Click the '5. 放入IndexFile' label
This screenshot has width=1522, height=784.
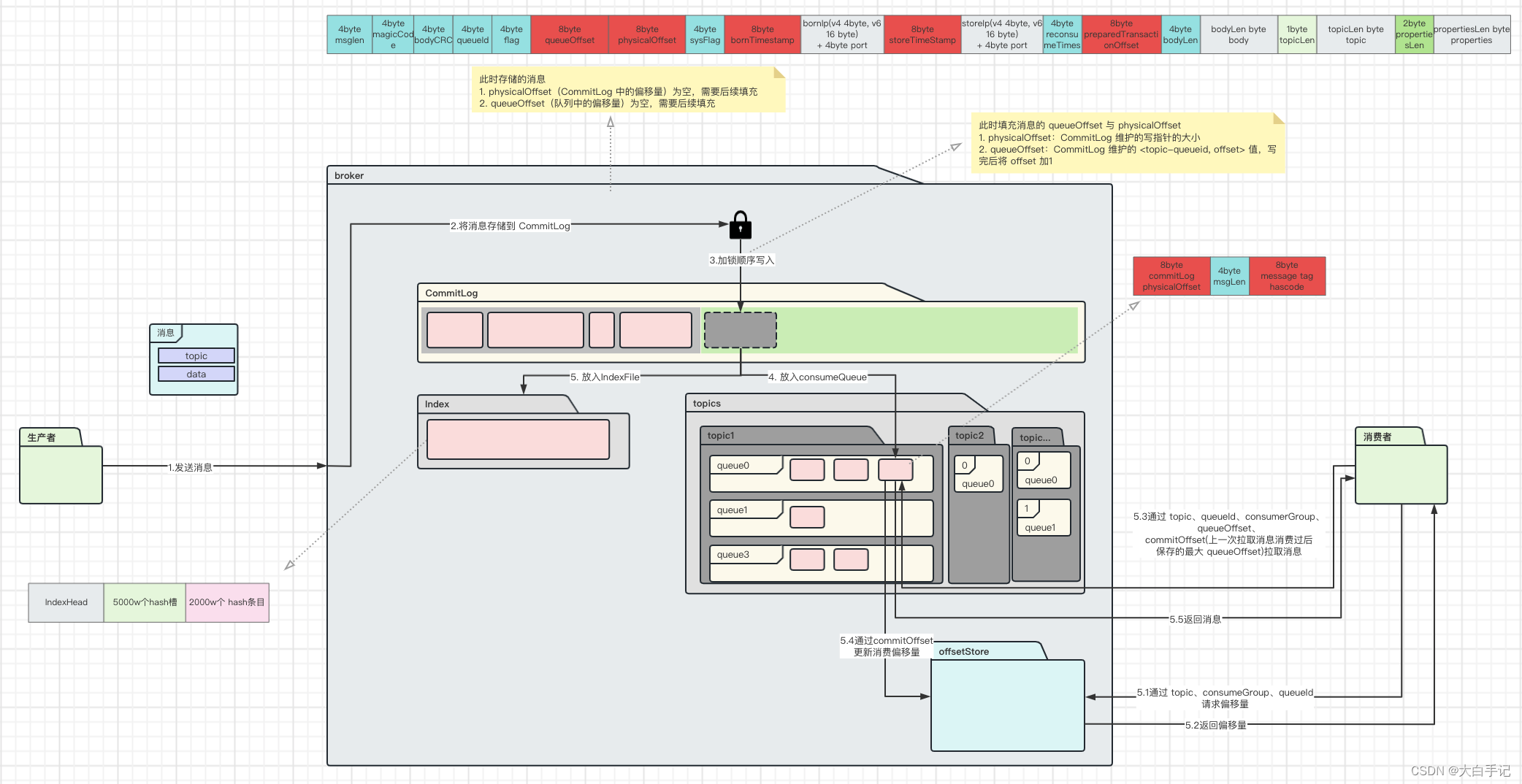(x=605, y=377)
